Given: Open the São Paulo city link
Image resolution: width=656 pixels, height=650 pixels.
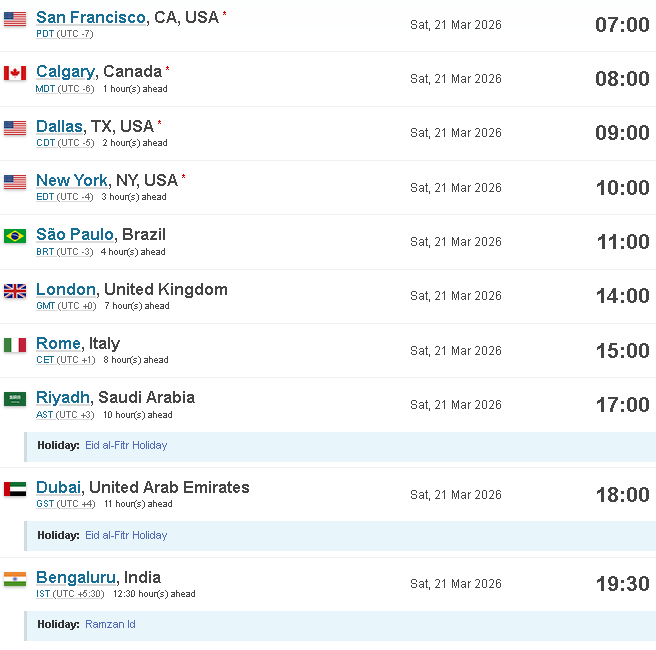Looking at the screenshot, I should 74,234.
